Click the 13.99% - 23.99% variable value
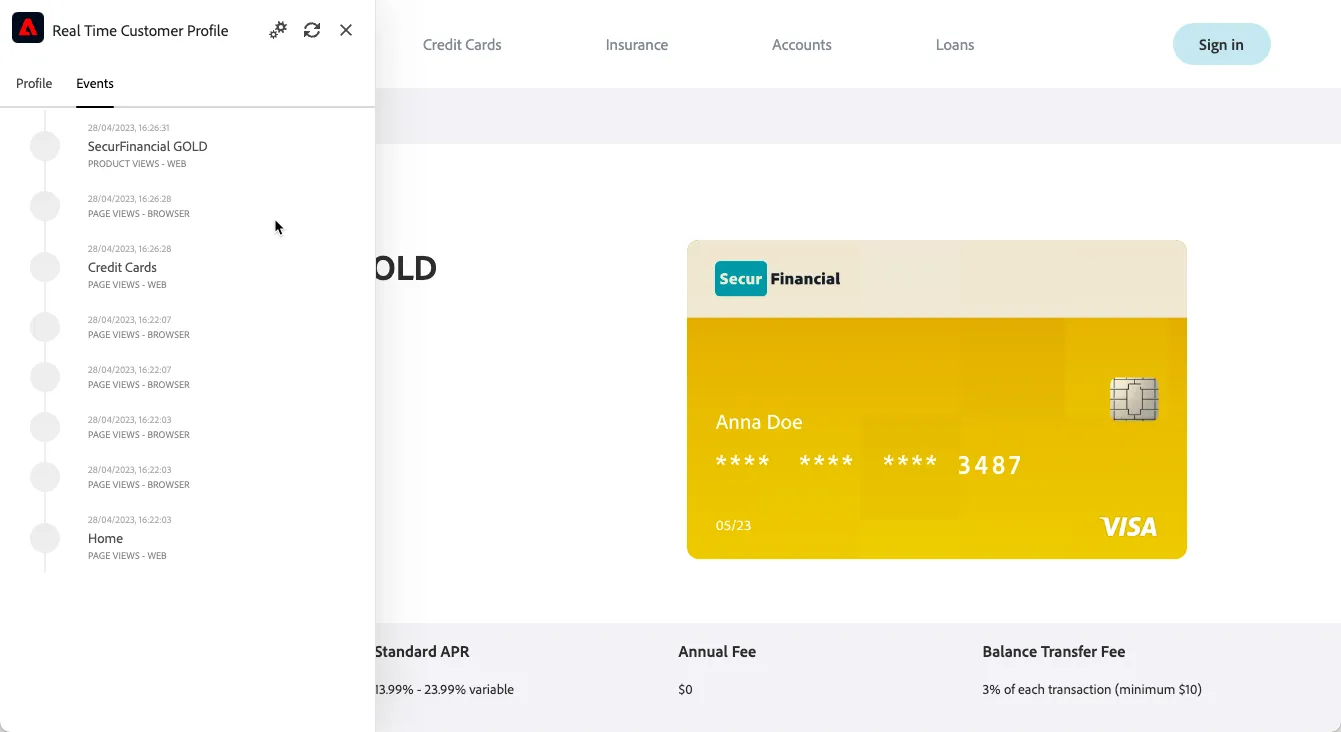Image resolution: width=1341 pixels, height=732 pixels. click(444, 690)
